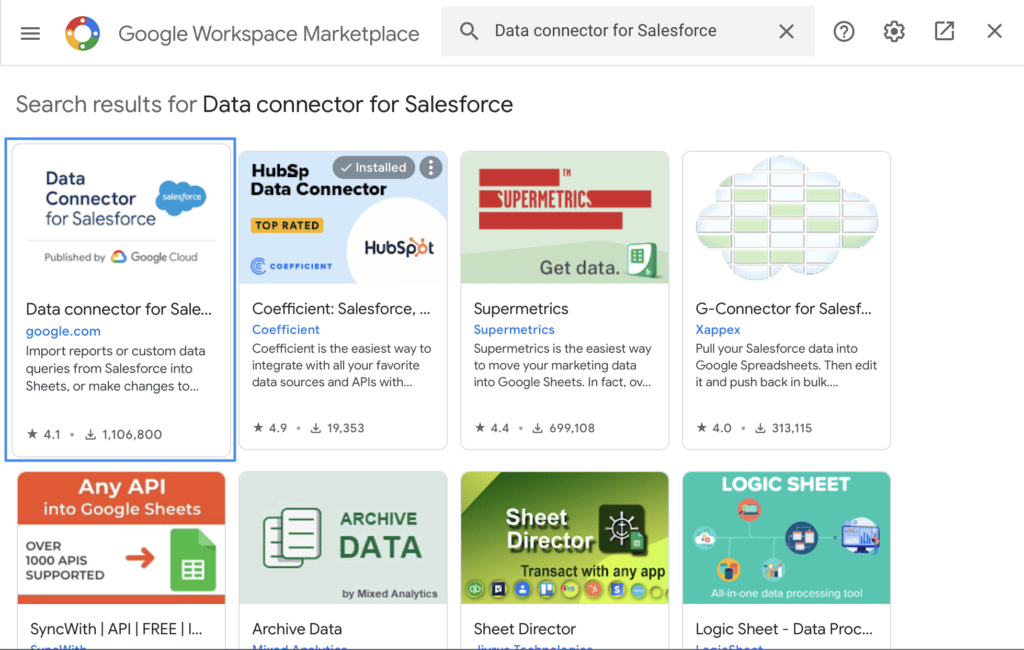Open the HubSpot Data Connector thumbnail
The image size is (1024, 650).
click(x=343, y=218)
